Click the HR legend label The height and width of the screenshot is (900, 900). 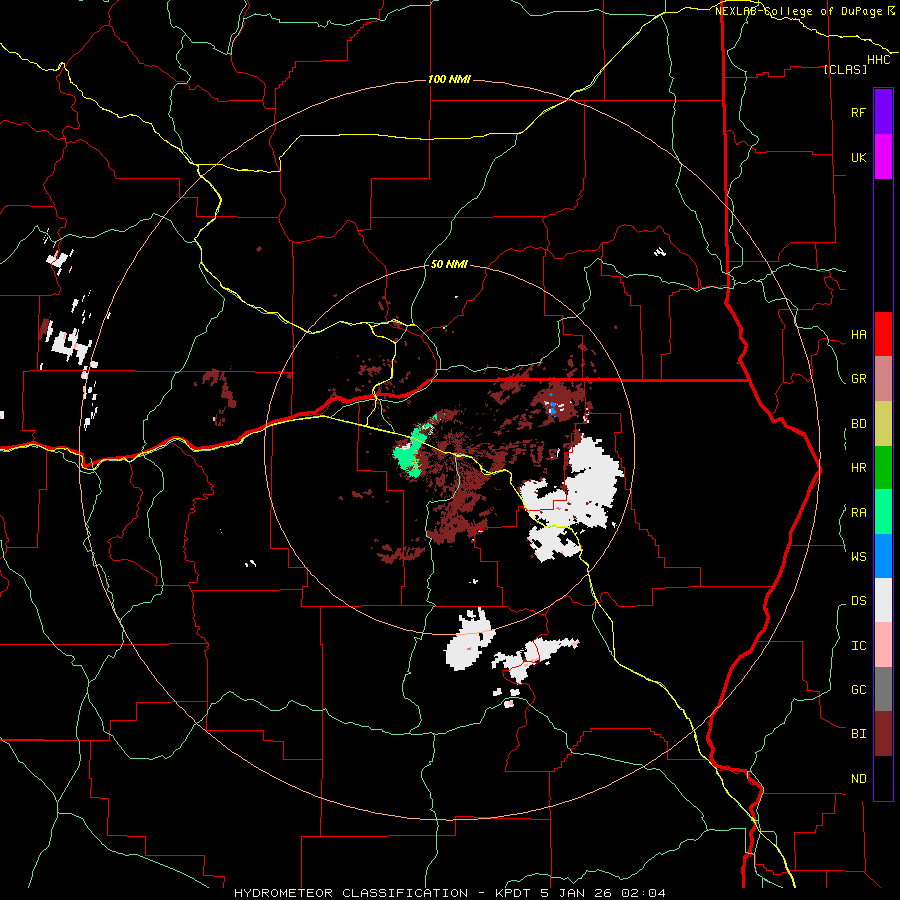click(858, 468)
